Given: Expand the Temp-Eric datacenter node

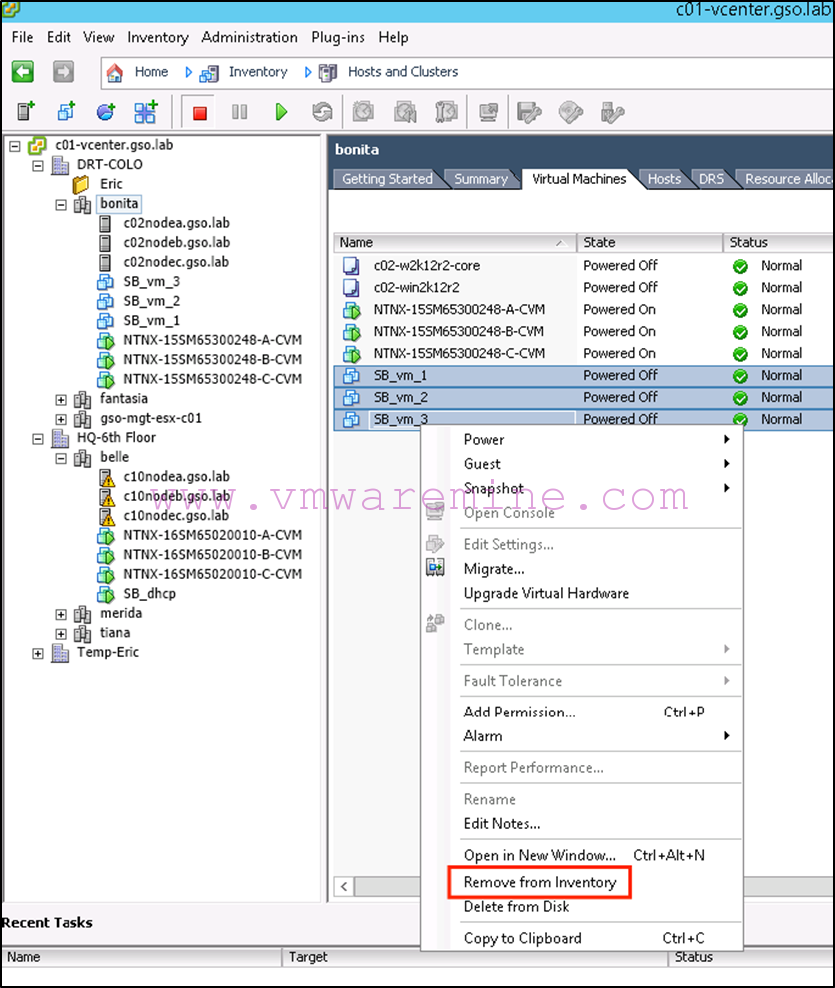Looking at the screenshot, I should [38, 653].
